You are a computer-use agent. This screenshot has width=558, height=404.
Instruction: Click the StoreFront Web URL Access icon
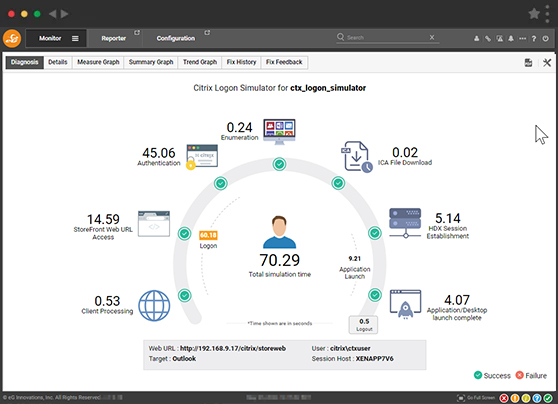coord(154,224)
